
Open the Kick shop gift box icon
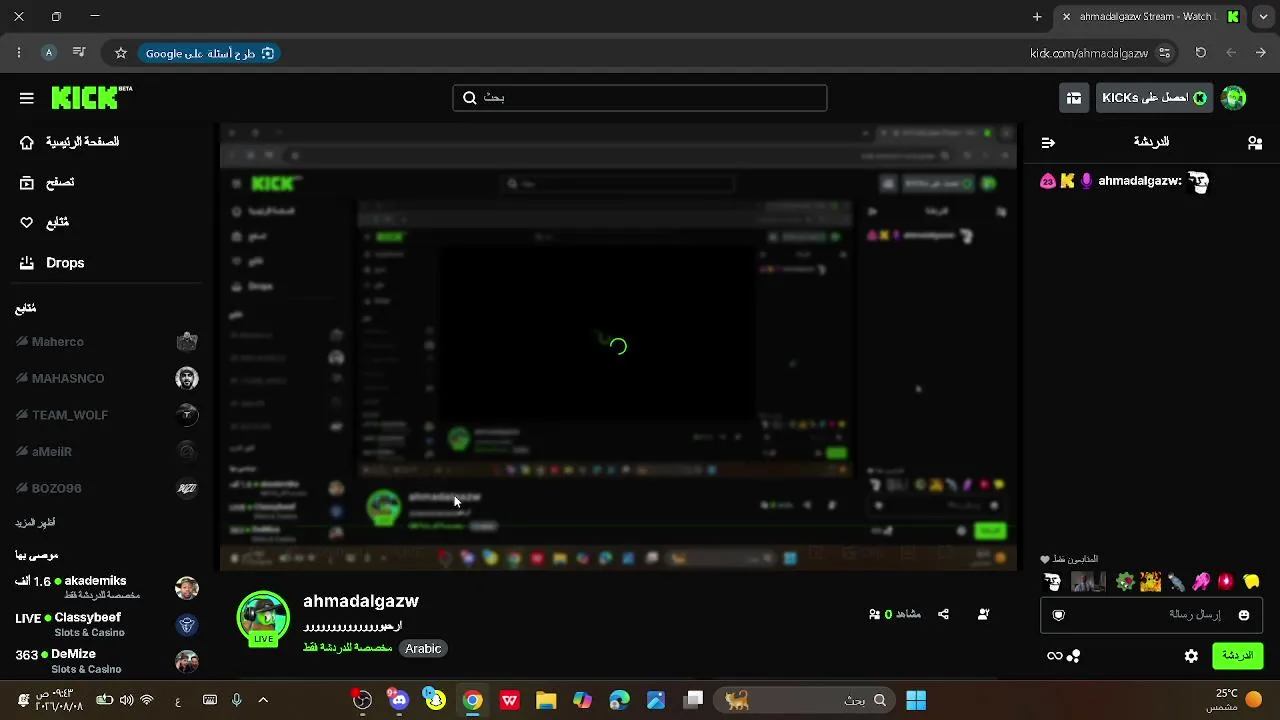[1074, 98]
